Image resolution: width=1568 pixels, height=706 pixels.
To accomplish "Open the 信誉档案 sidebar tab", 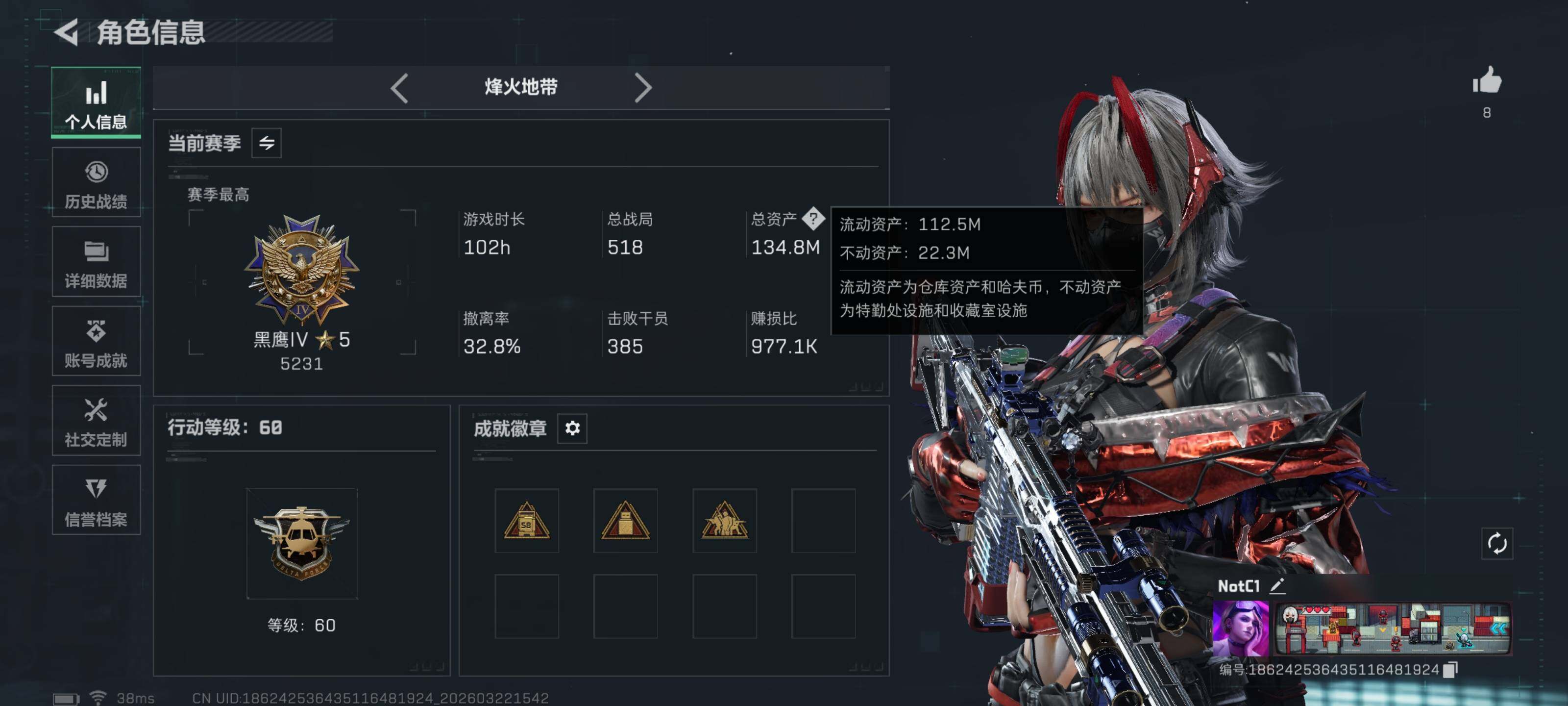I will pos(96,500).
